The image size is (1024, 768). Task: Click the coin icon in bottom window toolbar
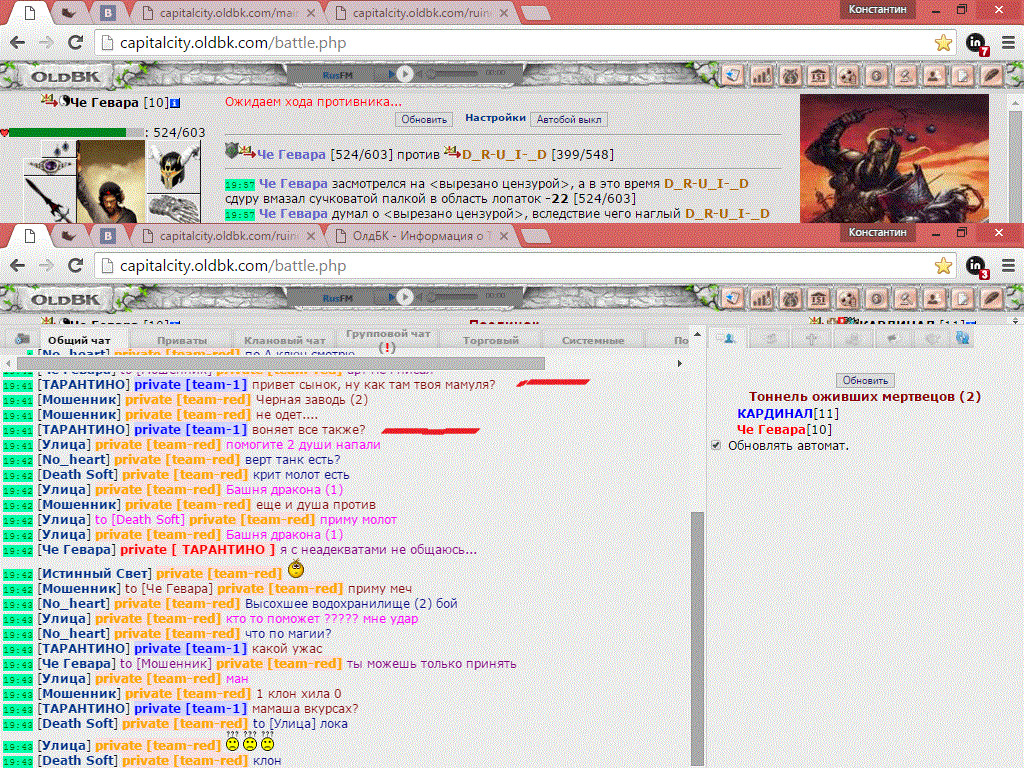click(876, 299)
